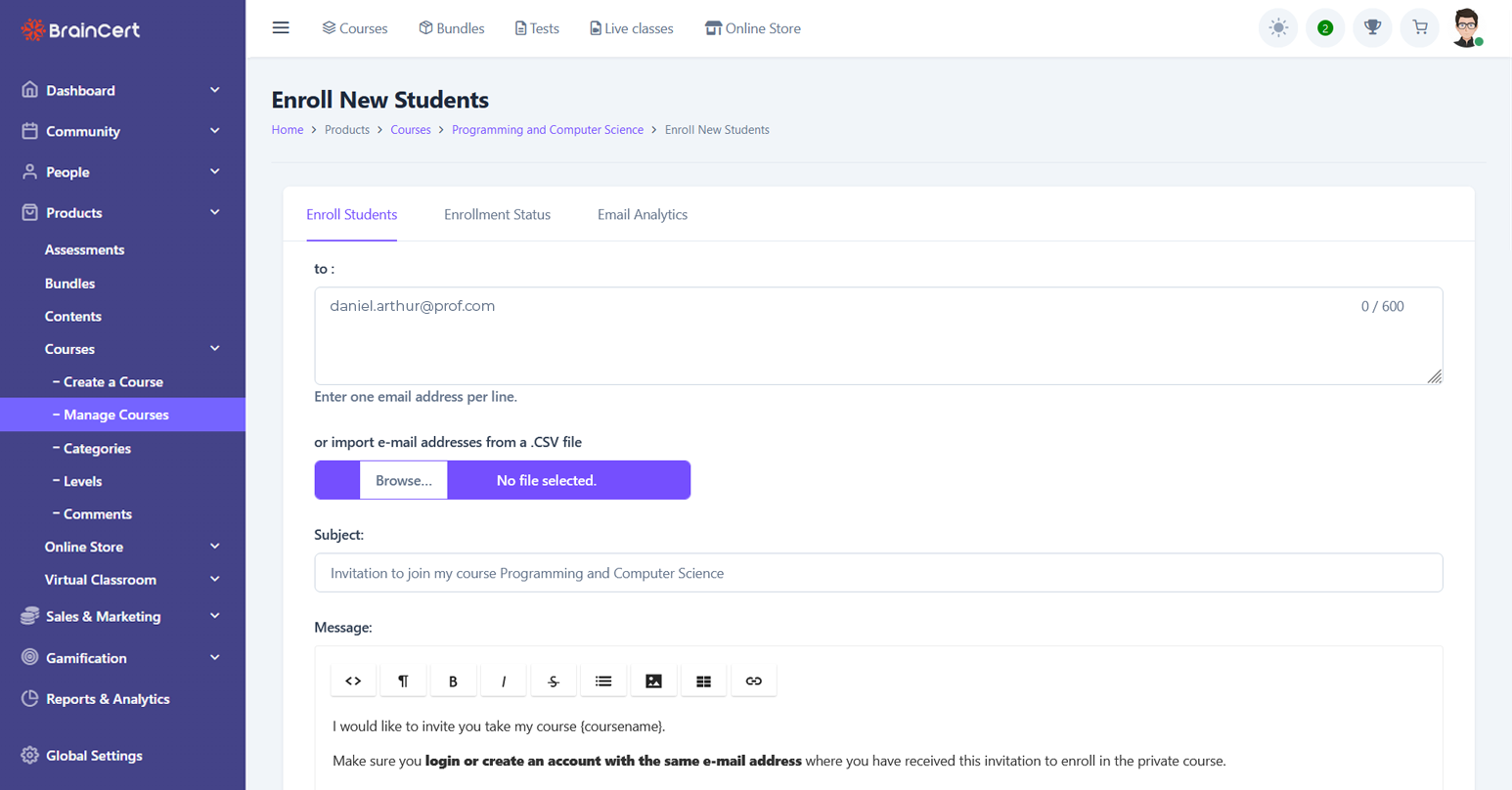1512x790 pixels.
Task: Open the code view in the editor
Action: pyautogui.click(x=353, y=680)
